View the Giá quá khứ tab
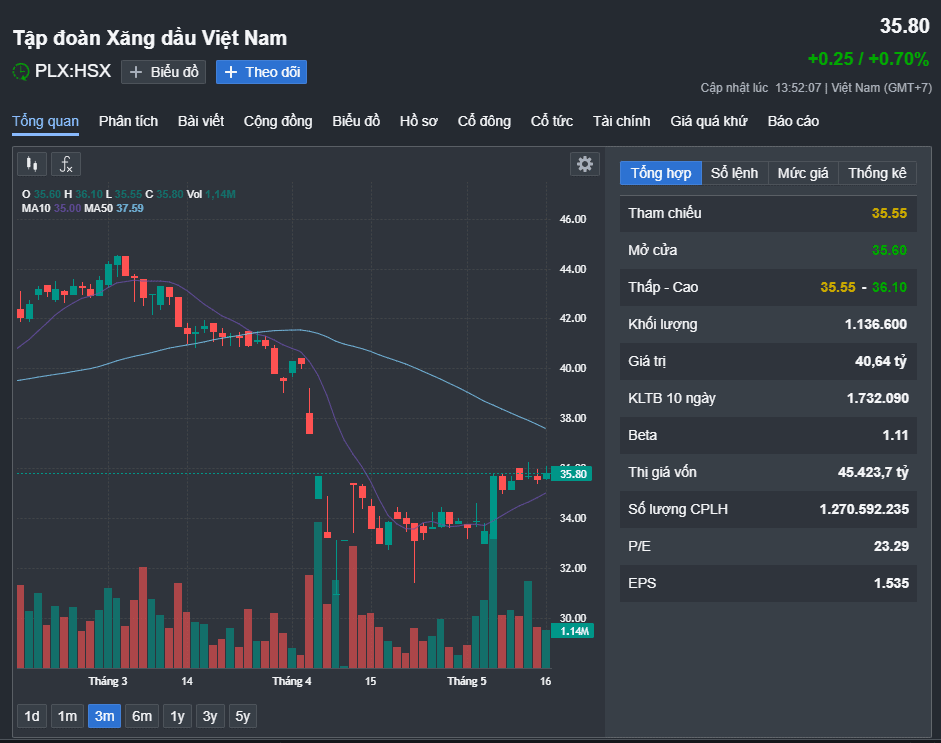The image size is (941, 743). pyautogui.click(x=709, y=121)
